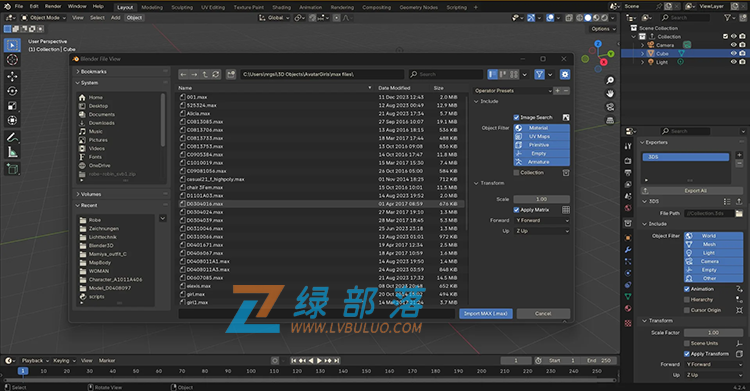Choose the Measure tool
The image size is (750, 391).
point(12,153)
